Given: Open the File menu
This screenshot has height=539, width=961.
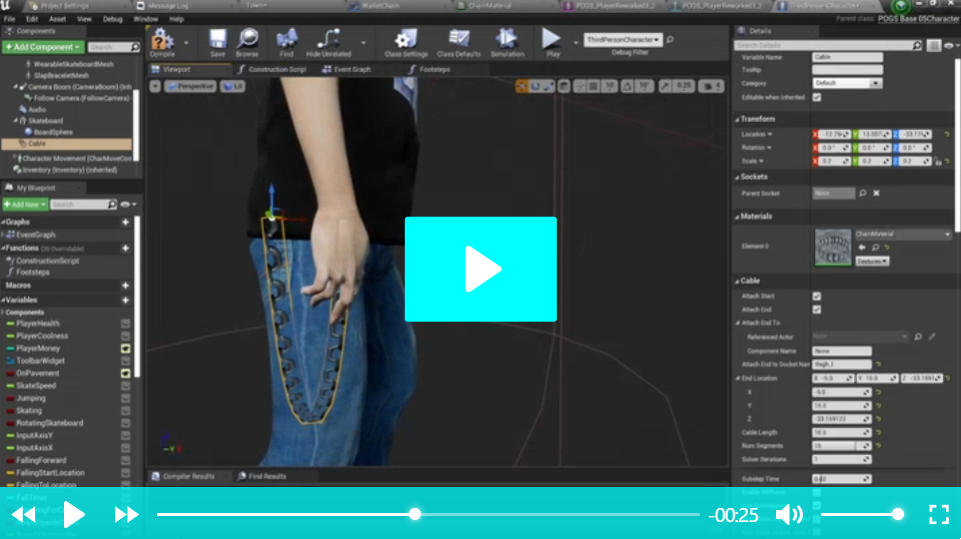Looking at the screenshot, I should [9, 19].
